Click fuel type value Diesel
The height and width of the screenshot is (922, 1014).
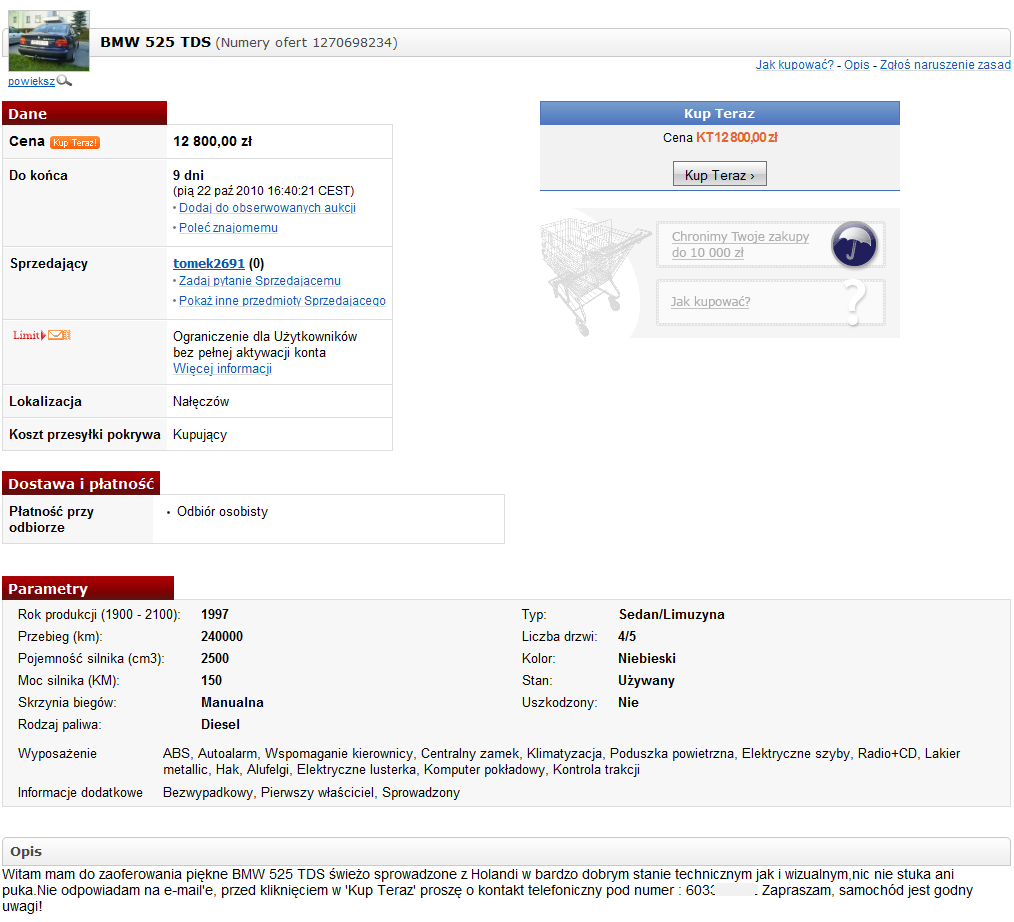tap(221, 724)
